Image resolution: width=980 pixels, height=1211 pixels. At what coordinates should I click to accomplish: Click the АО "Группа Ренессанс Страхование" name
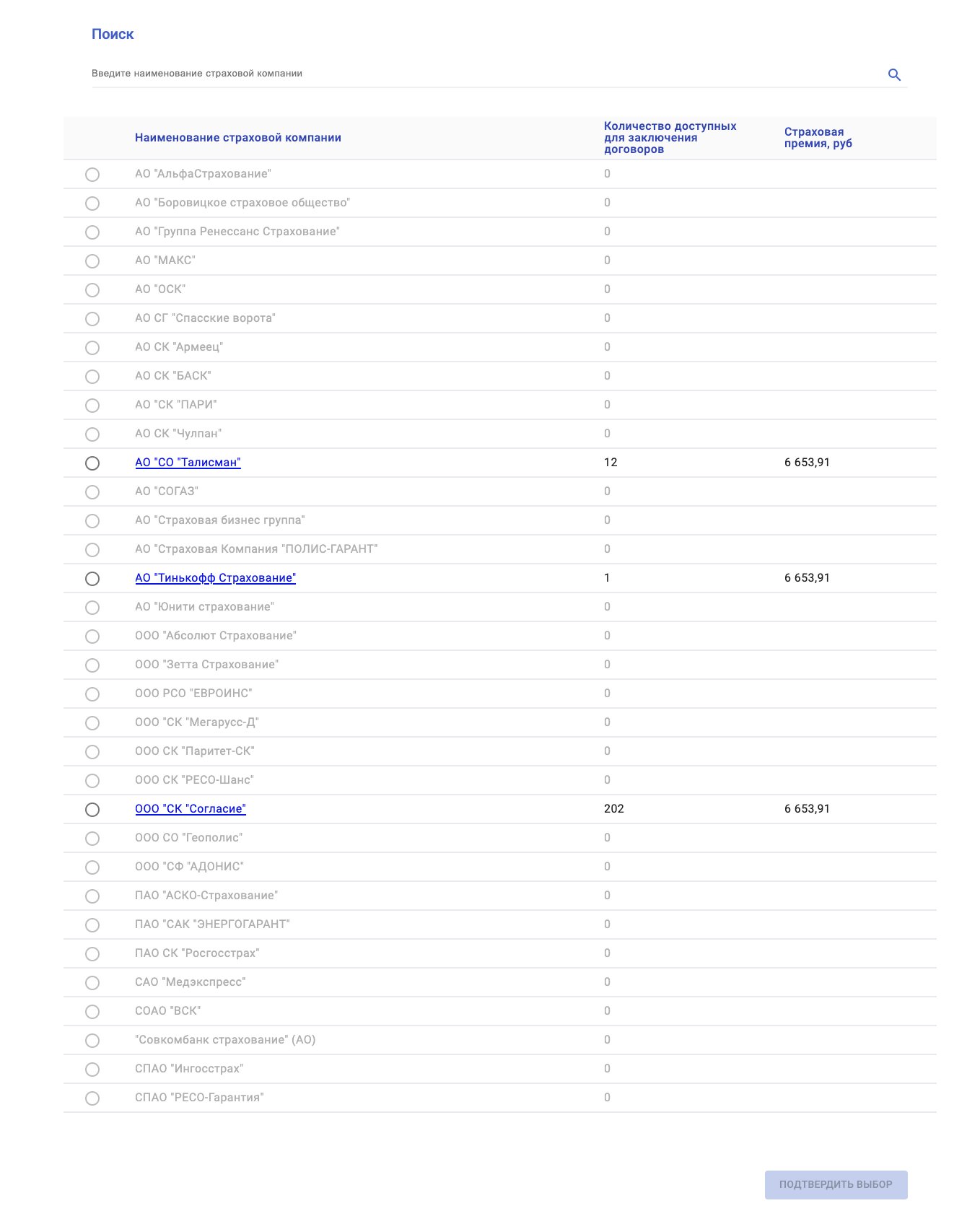point(237,232)
